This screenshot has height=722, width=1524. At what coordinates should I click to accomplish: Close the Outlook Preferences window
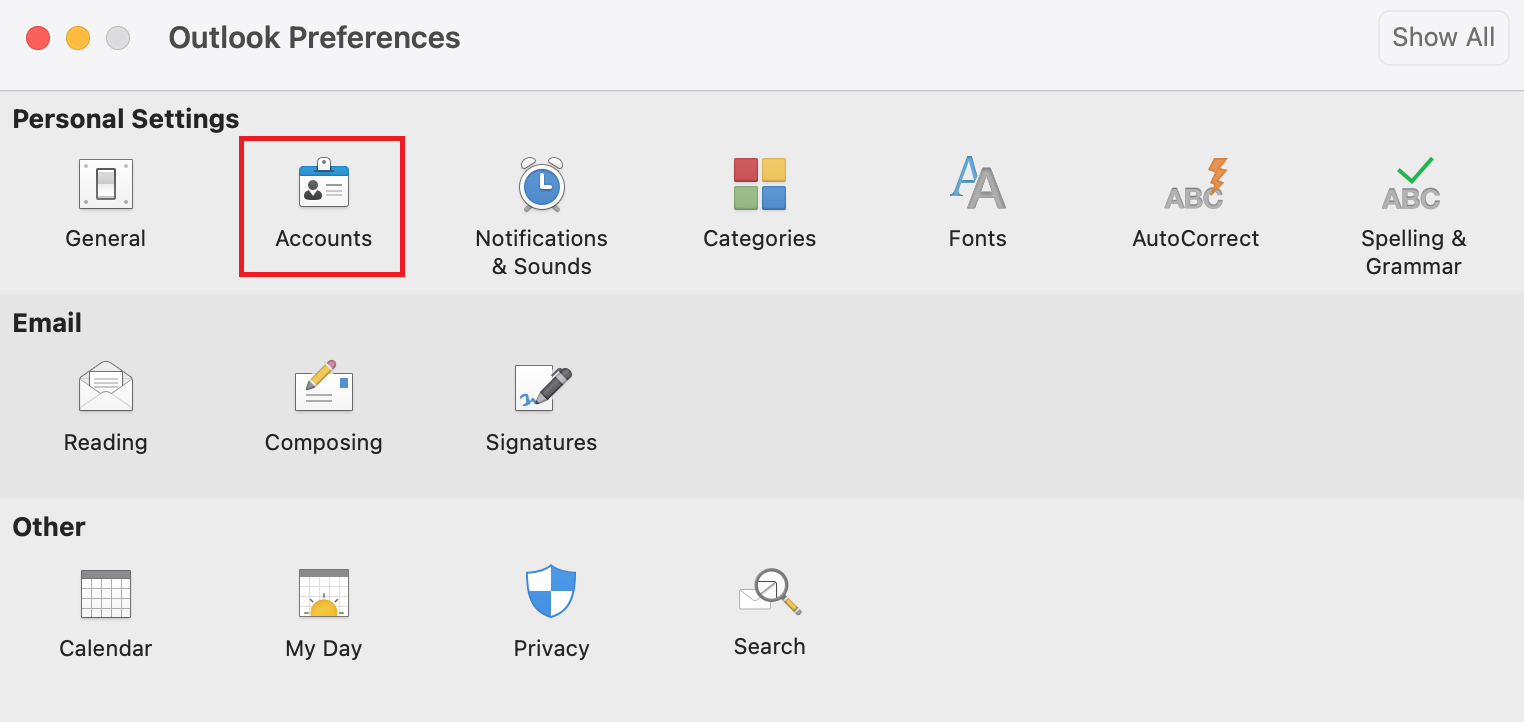click(38, 38)
